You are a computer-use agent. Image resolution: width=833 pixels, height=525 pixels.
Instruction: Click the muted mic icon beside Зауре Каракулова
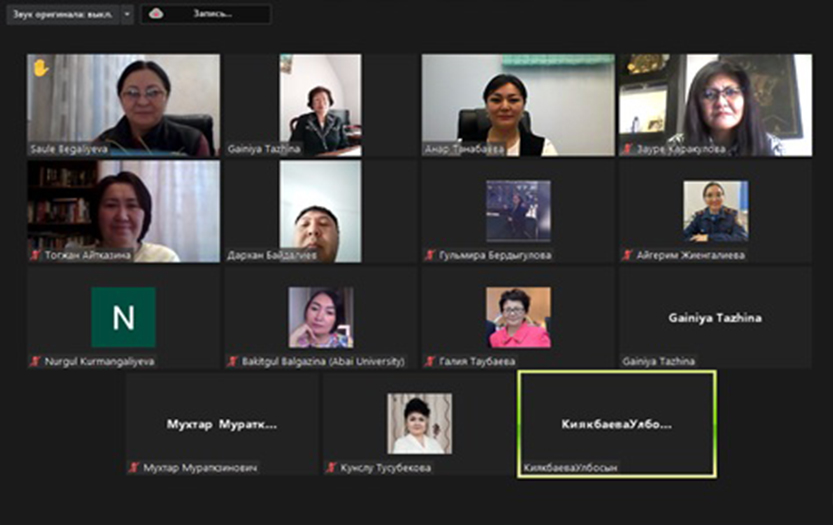[x=627, y=149]
